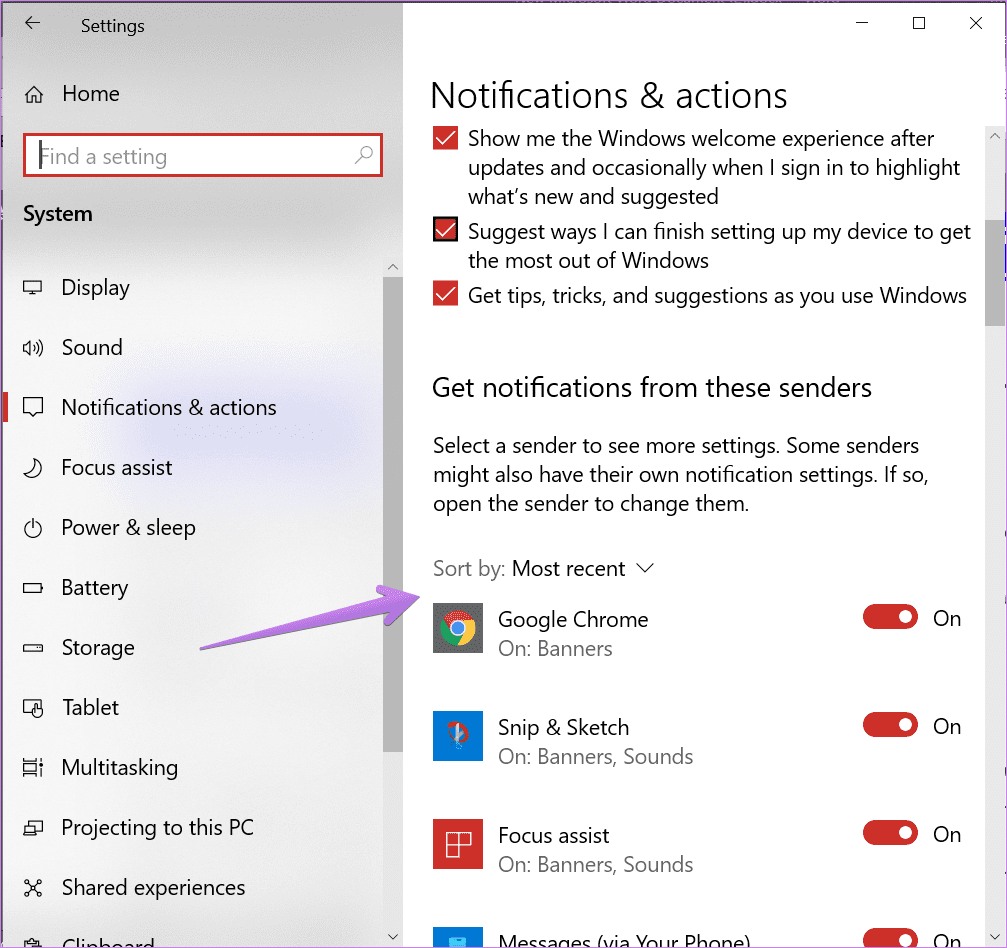Viewport: 1007px width, 948px height.
Task: Open the Multitasking settings page
Action: point(120,768)
